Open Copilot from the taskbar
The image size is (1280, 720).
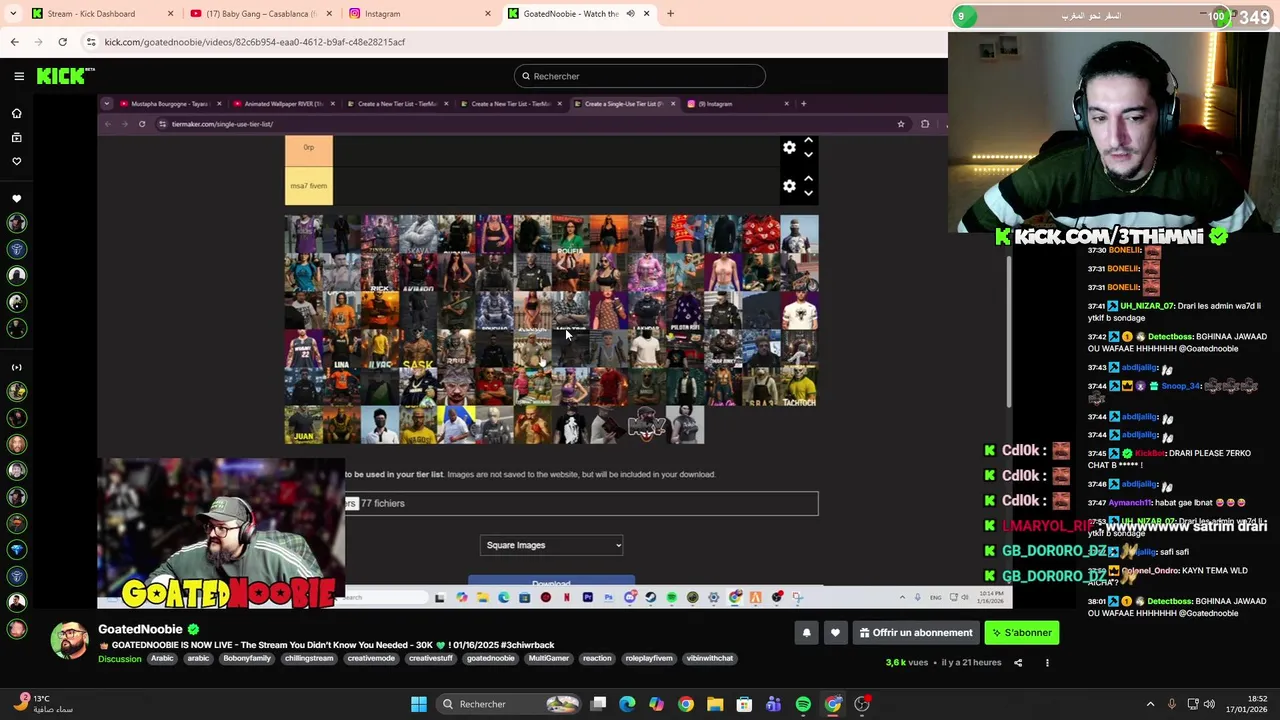point(656,704)
